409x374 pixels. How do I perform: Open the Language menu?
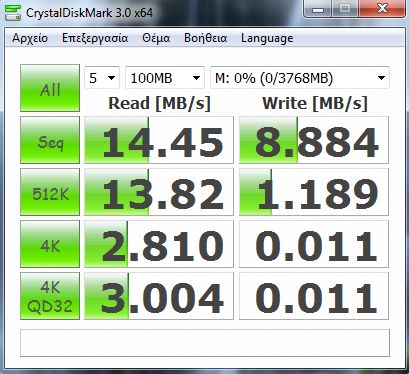pyautogui.click(x=267, y=38)
